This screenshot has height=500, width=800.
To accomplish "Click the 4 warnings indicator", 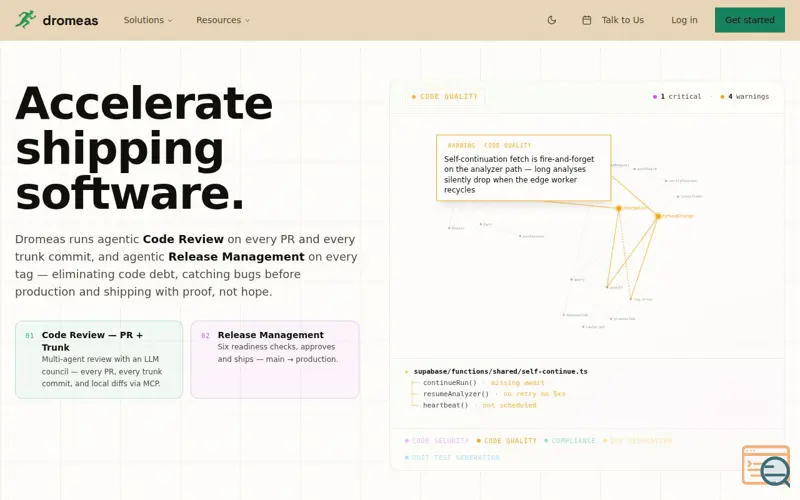I will 744,96.
